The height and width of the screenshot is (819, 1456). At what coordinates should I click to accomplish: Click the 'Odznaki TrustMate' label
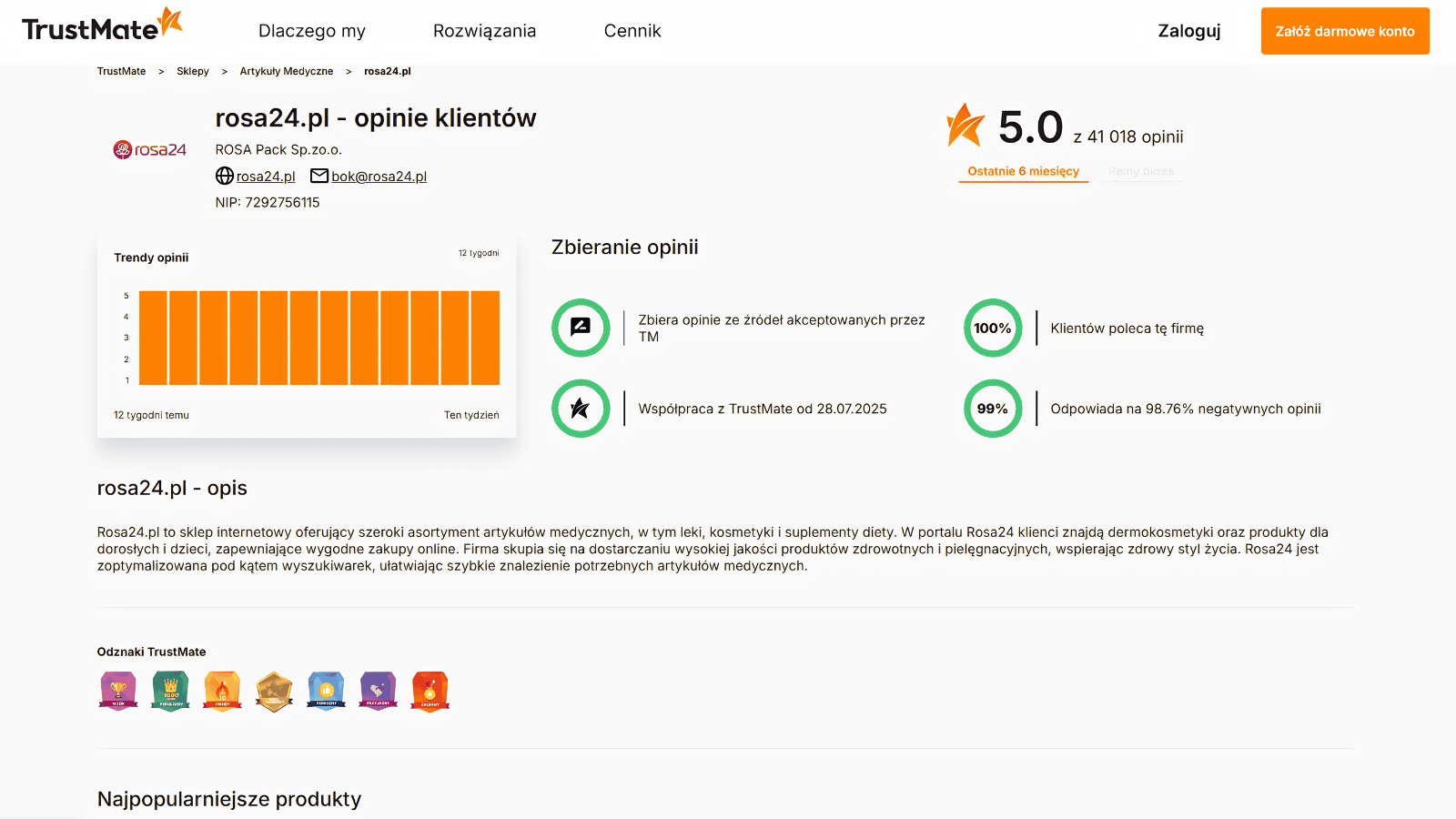click(x=152, y=652)
